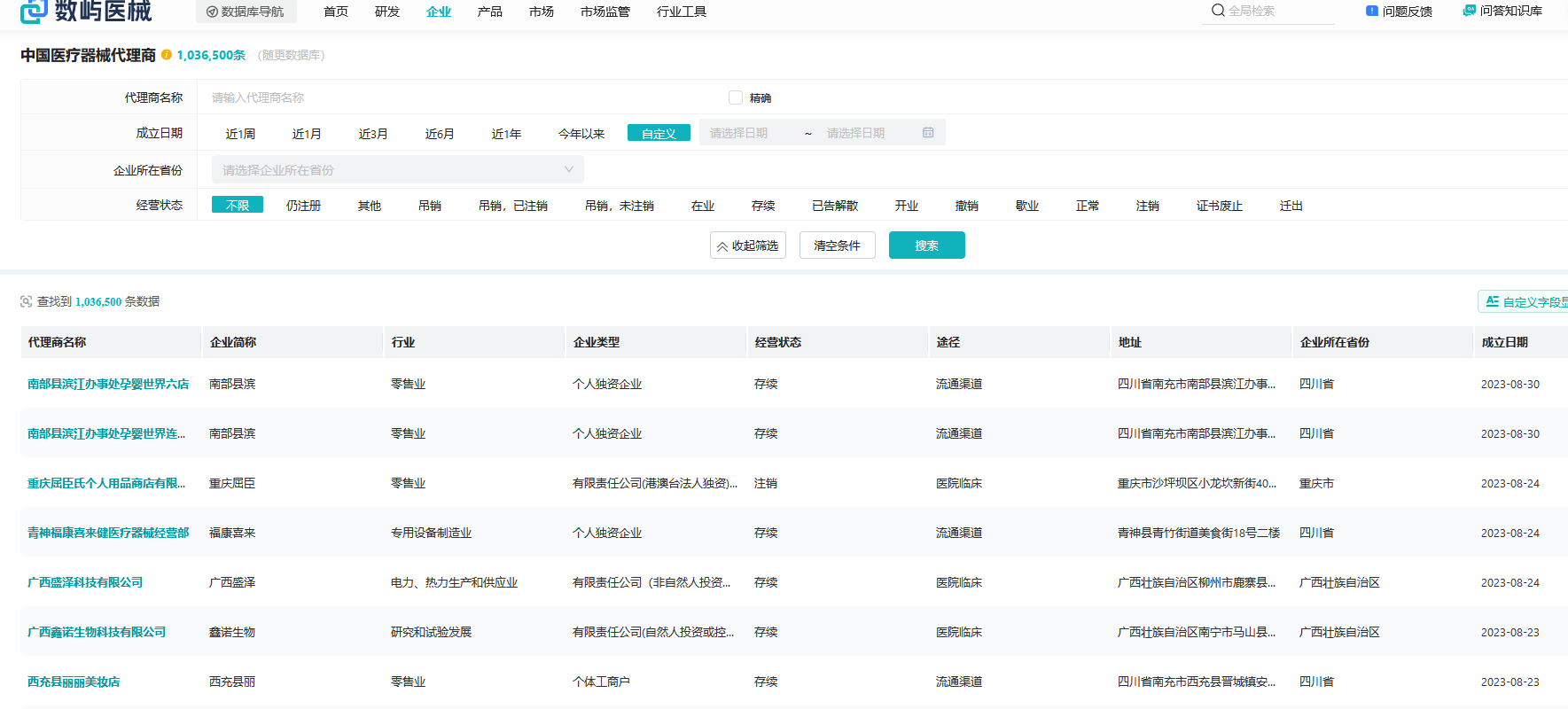The image size is (1568, 709).
Task: Click the global search magnifier icon
Action: (x=1218, y=11)
